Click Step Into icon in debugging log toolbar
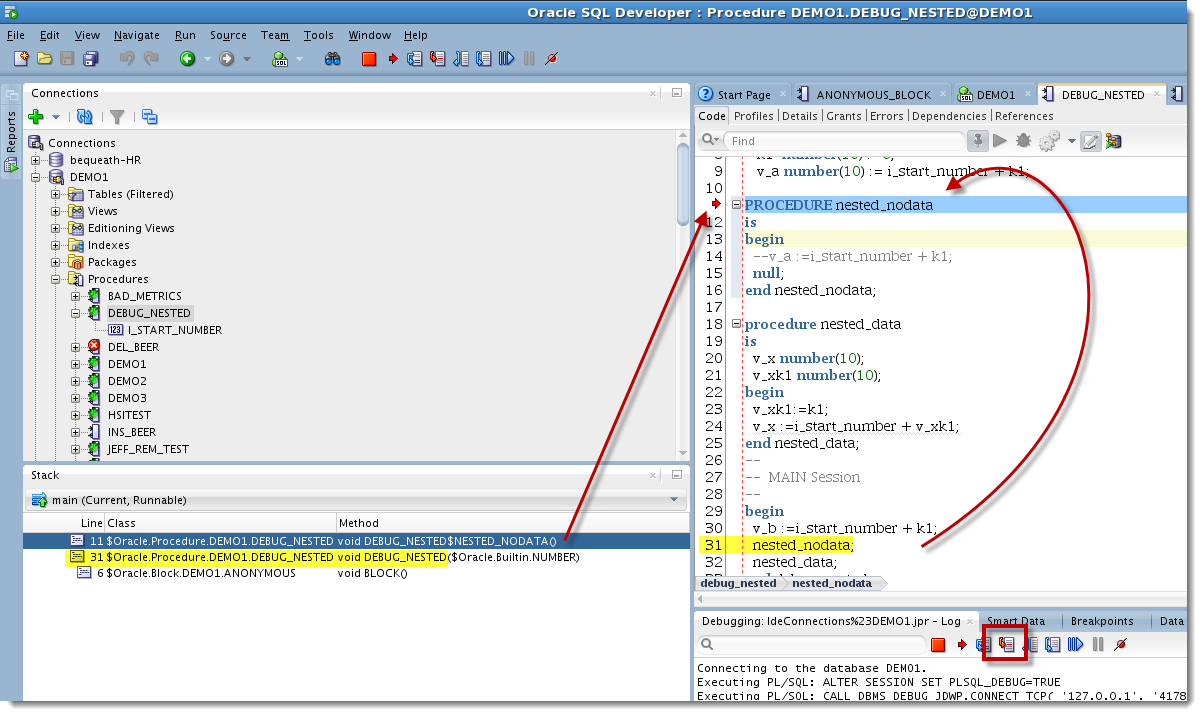1202x716 pixels. [x=1007, y=645]
